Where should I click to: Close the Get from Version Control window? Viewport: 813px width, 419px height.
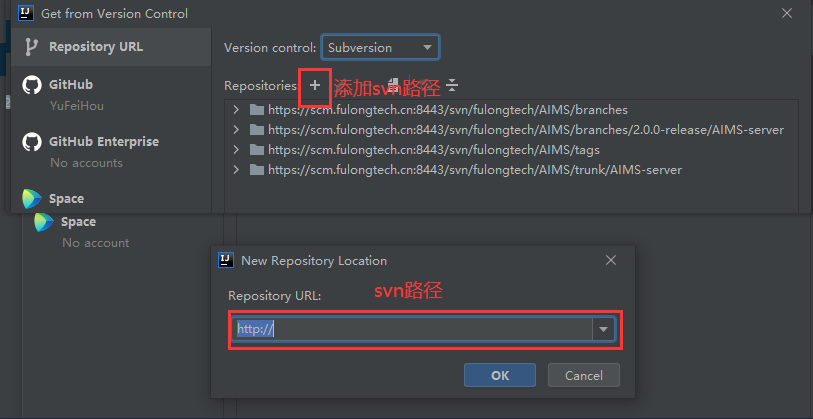coord(787,13)
